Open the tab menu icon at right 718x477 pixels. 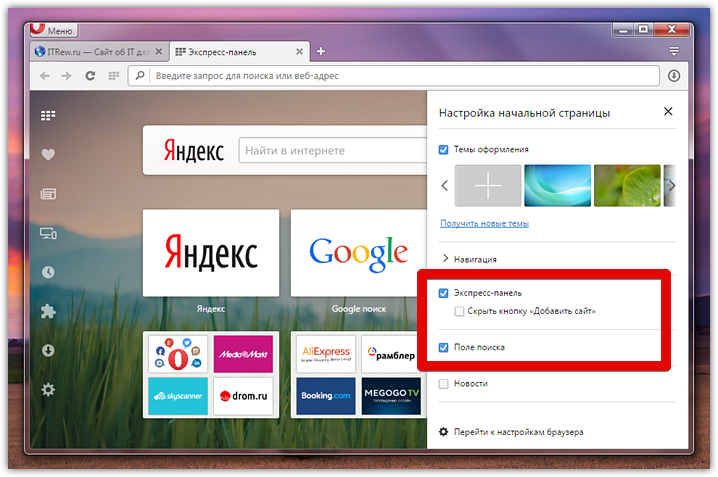(674, 51)
